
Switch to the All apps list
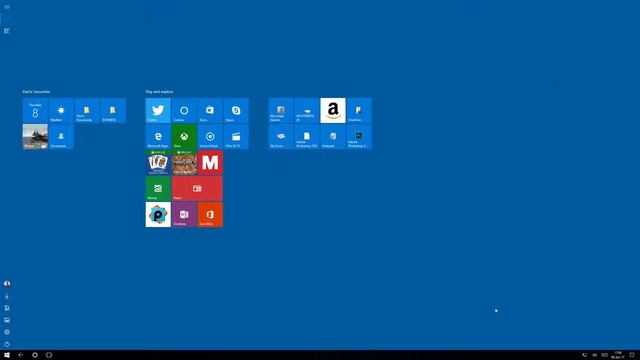tap(7, 31)
